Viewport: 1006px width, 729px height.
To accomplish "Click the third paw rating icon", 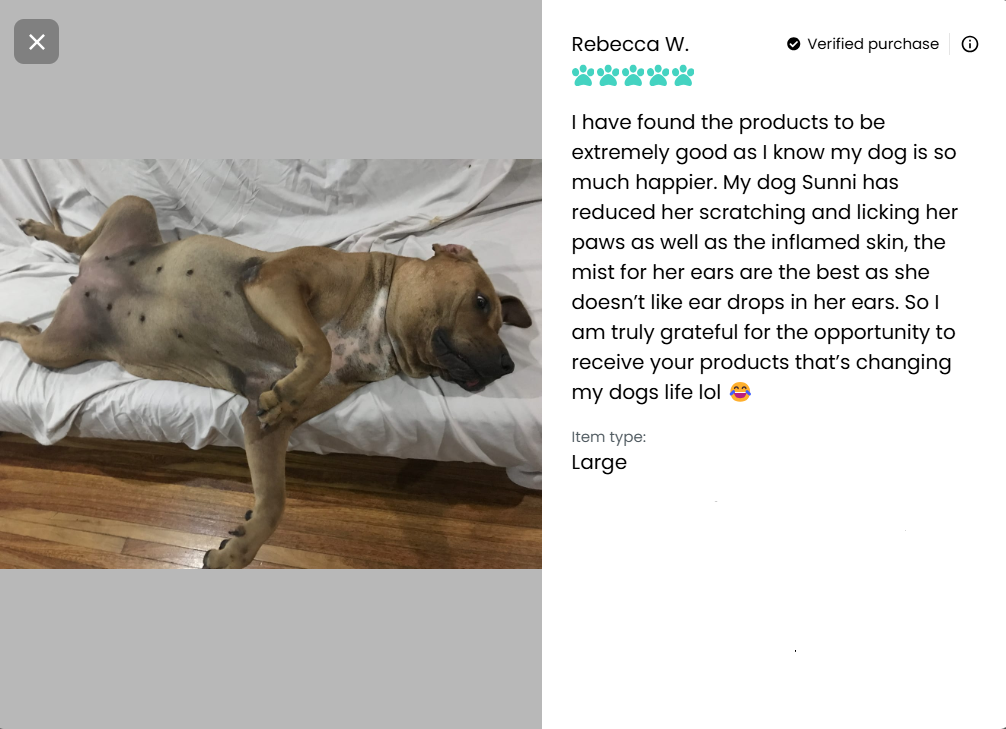I will point(633,76).
